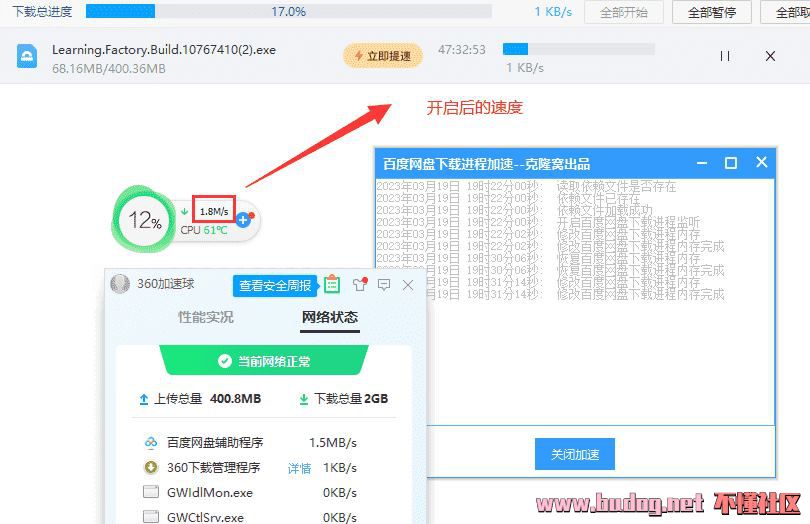The image size is (810, 524).
Task: Click the 百度网盘辅助程序 cloud icon
Action: [x=151, y=442]
